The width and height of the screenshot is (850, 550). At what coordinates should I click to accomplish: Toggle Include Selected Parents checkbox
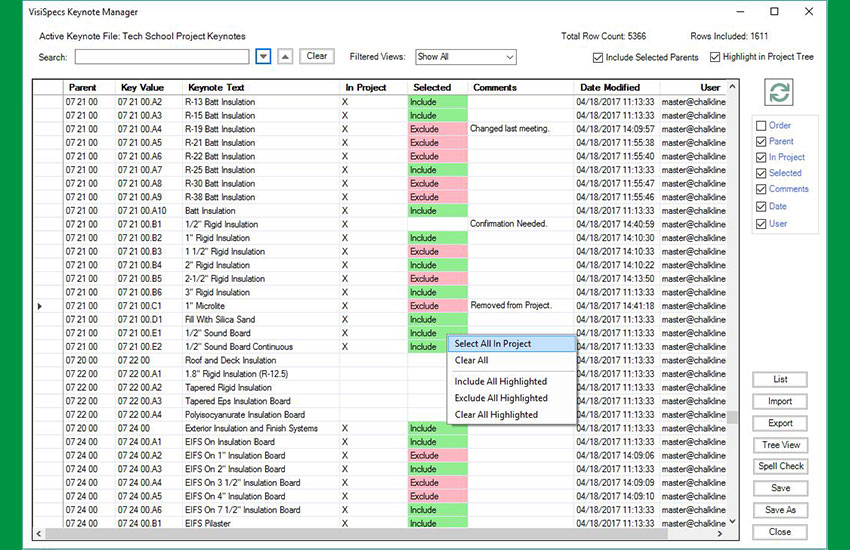598,58
